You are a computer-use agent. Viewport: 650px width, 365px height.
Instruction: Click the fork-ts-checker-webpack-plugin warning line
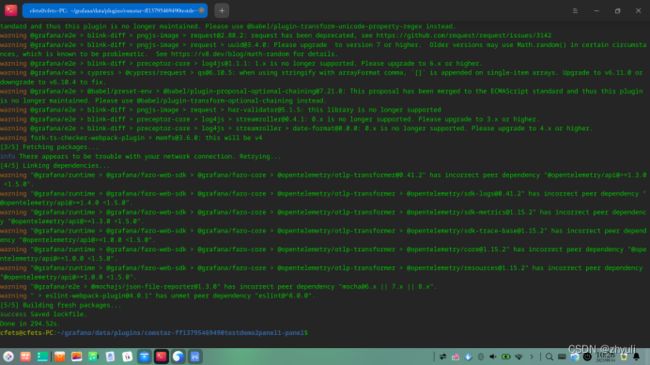coord(131,138)
